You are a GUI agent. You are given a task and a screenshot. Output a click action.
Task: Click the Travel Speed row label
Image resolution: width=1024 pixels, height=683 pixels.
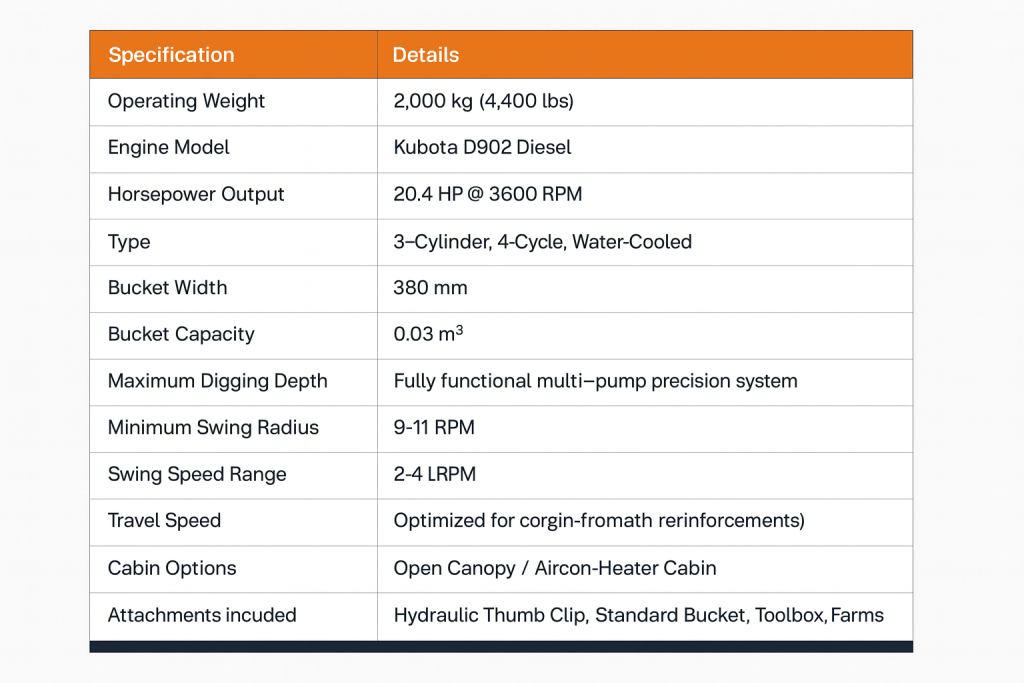[x=164, y=520]
